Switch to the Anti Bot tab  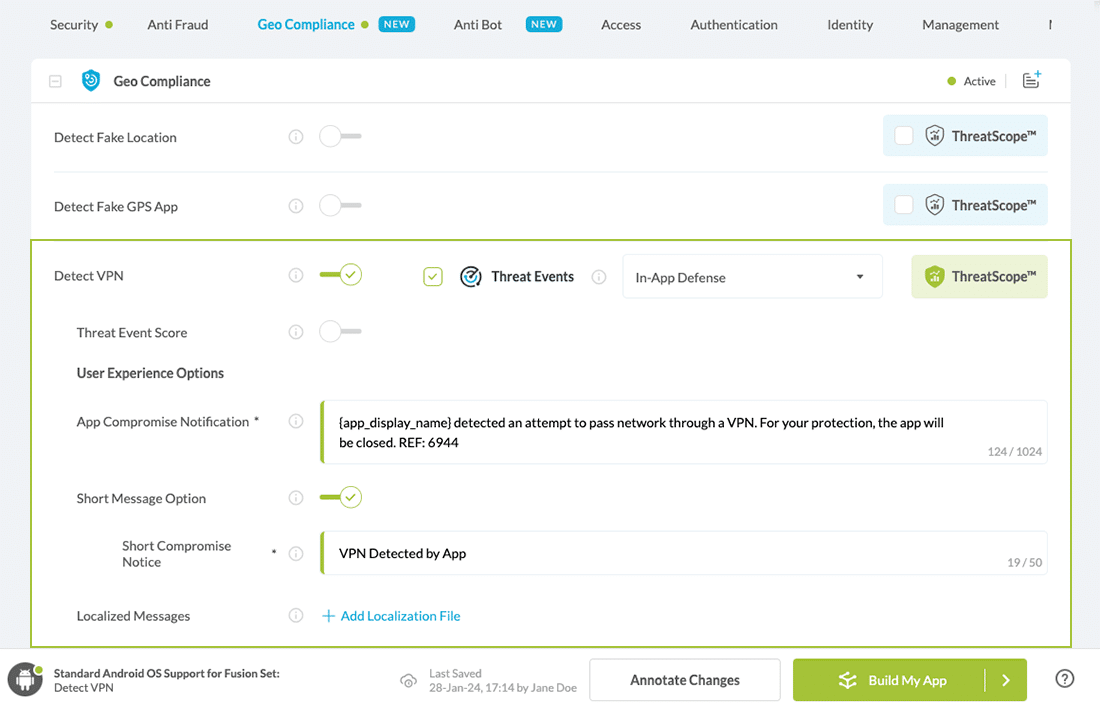click(x=477, y=25)
